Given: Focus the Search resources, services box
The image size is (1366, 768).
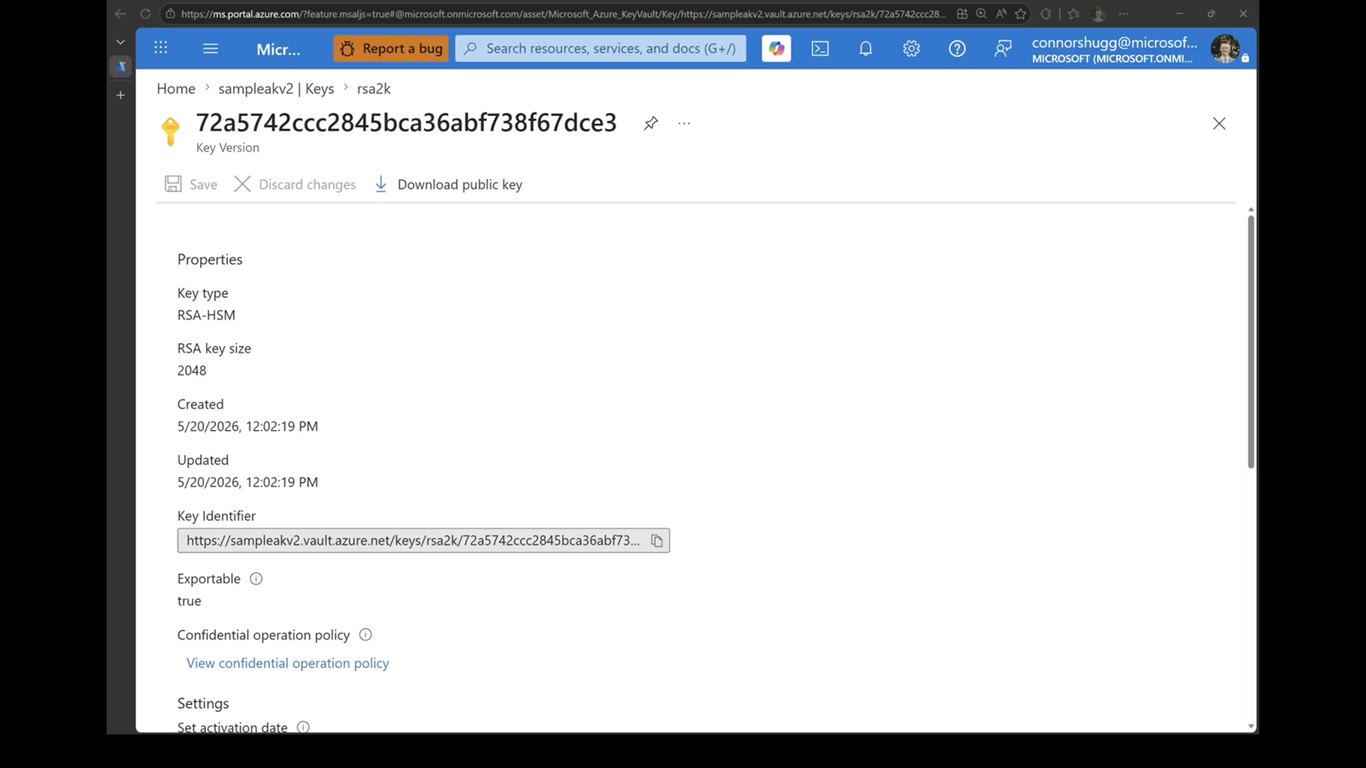Looking at the screenshot, I should (x=601, y=48).
